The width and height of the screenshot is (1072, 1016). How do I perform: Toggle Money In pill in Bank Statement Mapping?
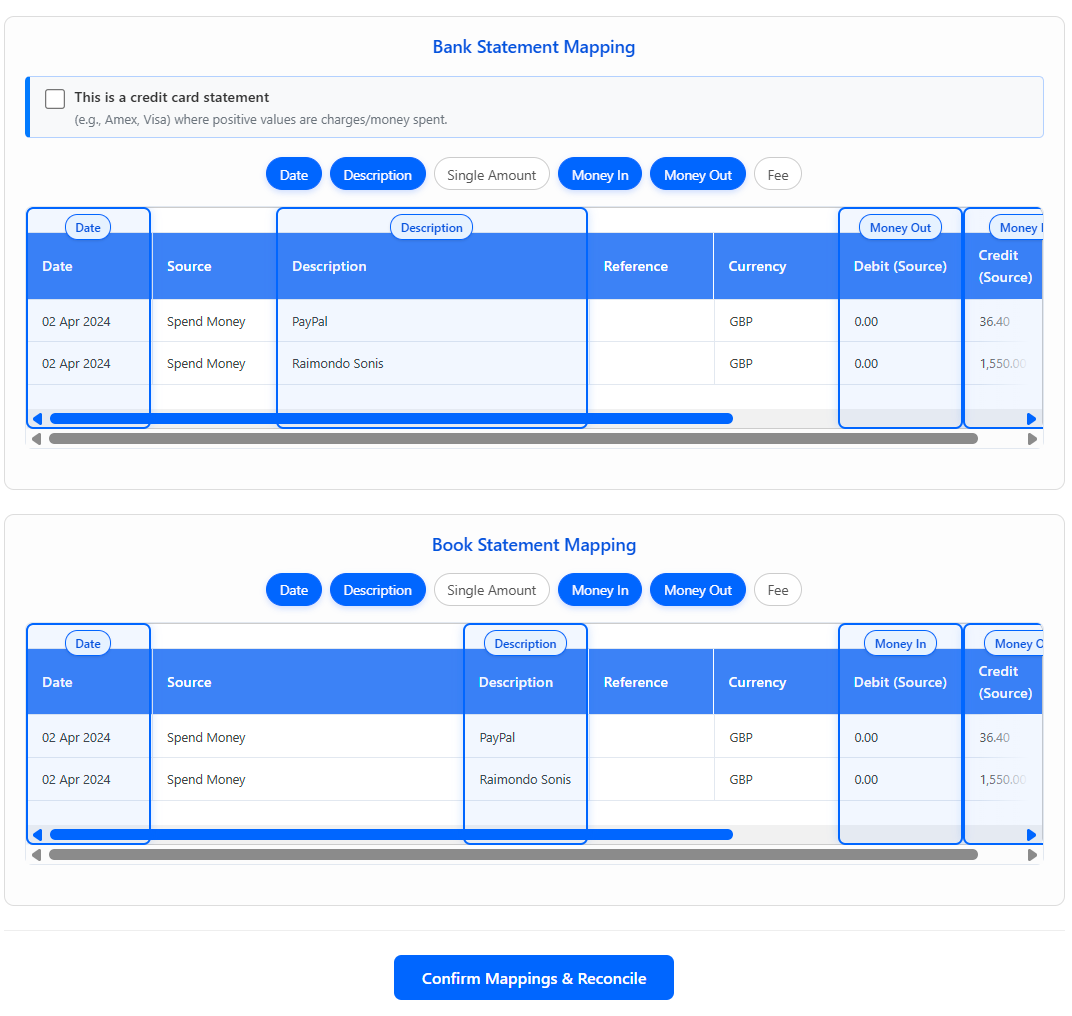click(x=600, y=175)
